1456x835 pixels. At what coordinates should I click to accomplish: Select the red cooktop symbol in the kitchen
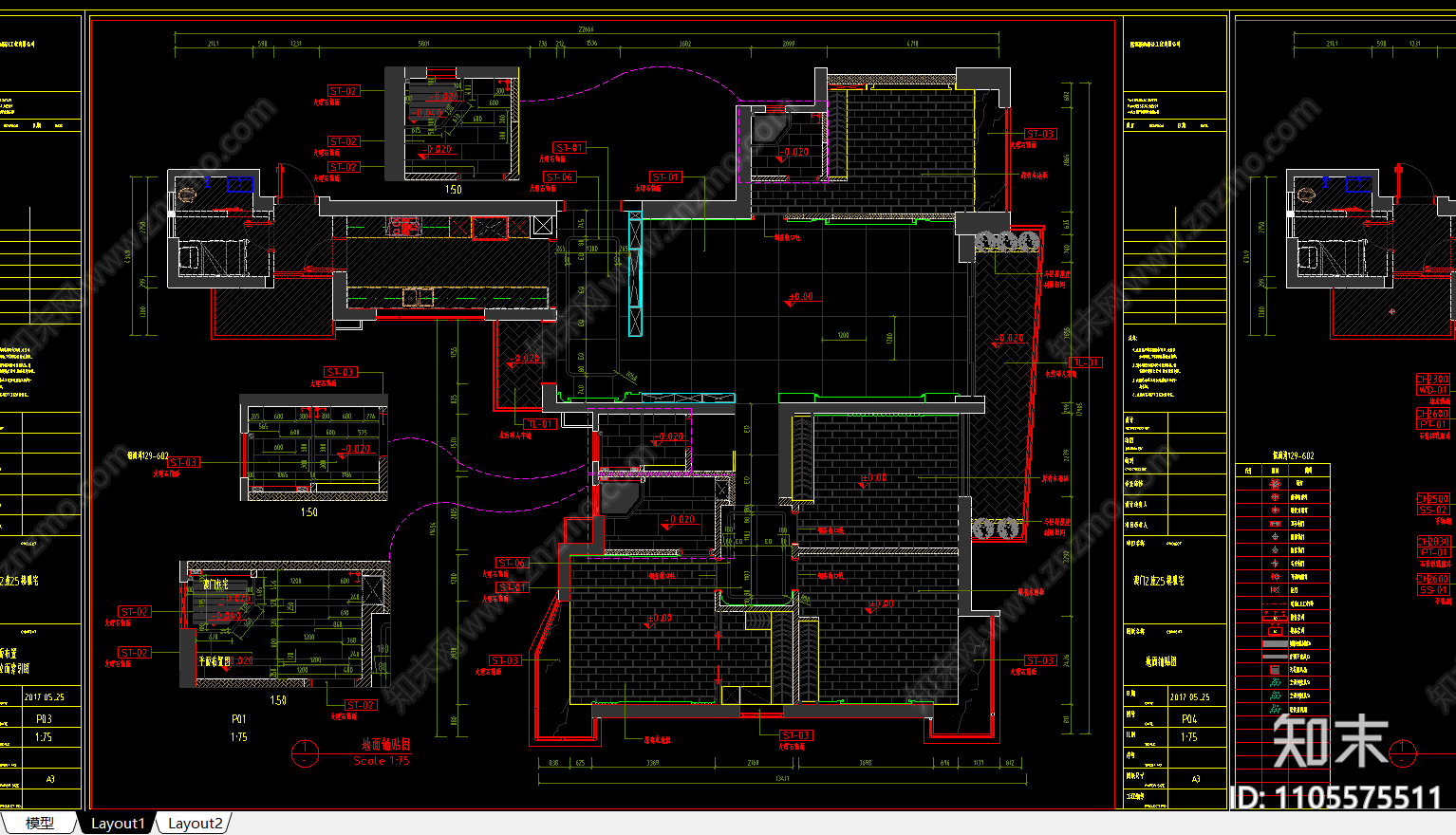(x=405, y=226)
